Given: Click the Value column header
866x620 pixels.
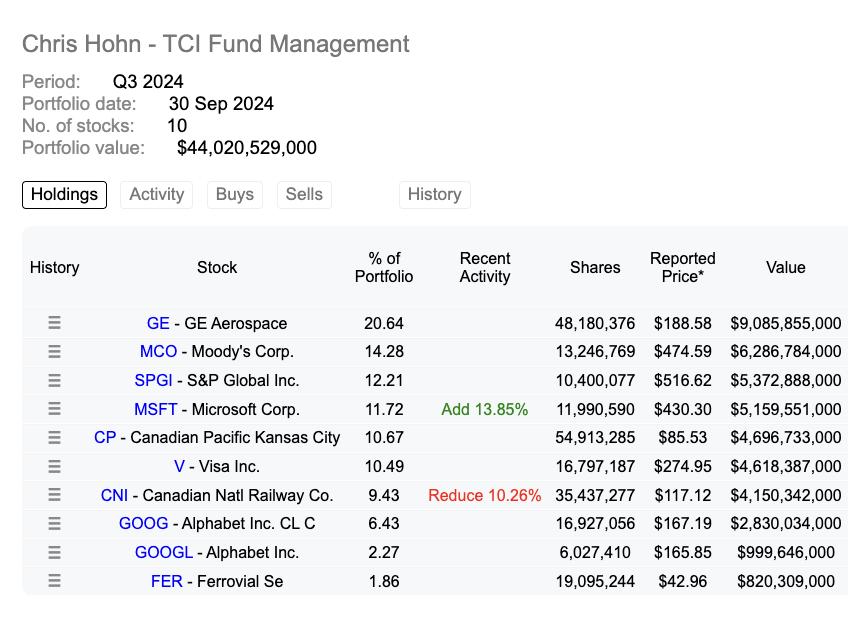Looking at the screenshot, I should coord(785,267).
